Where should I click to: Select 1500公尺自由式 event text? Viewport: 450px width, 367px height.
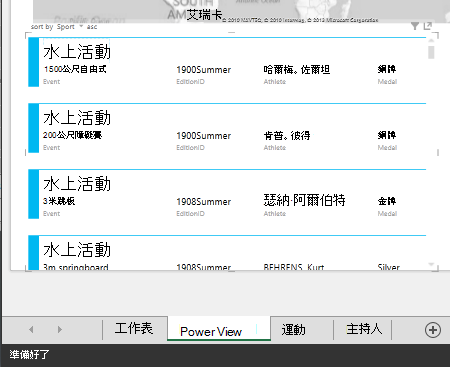(75, 69)
